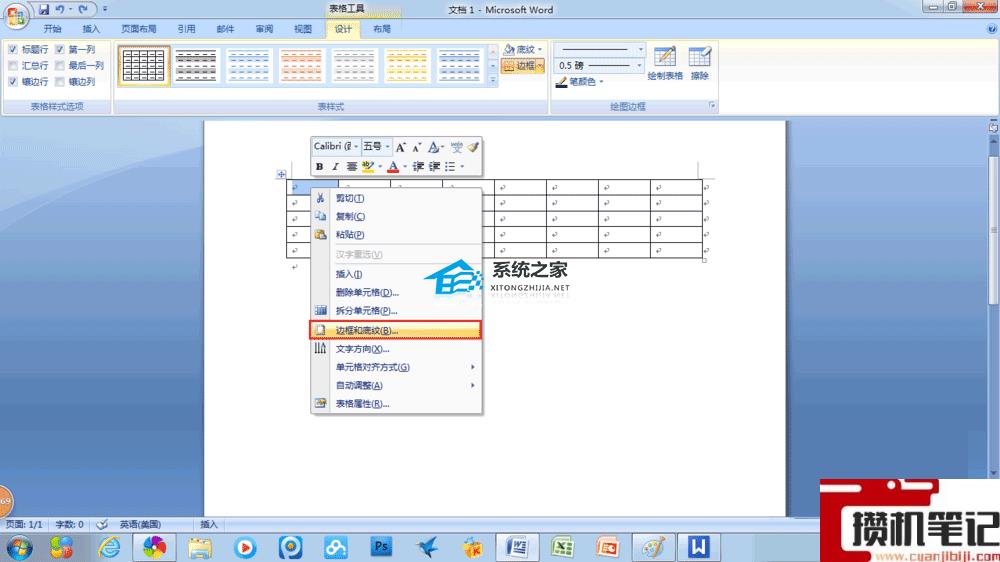Click the spelling check status bar icon

tap(102, 524)
